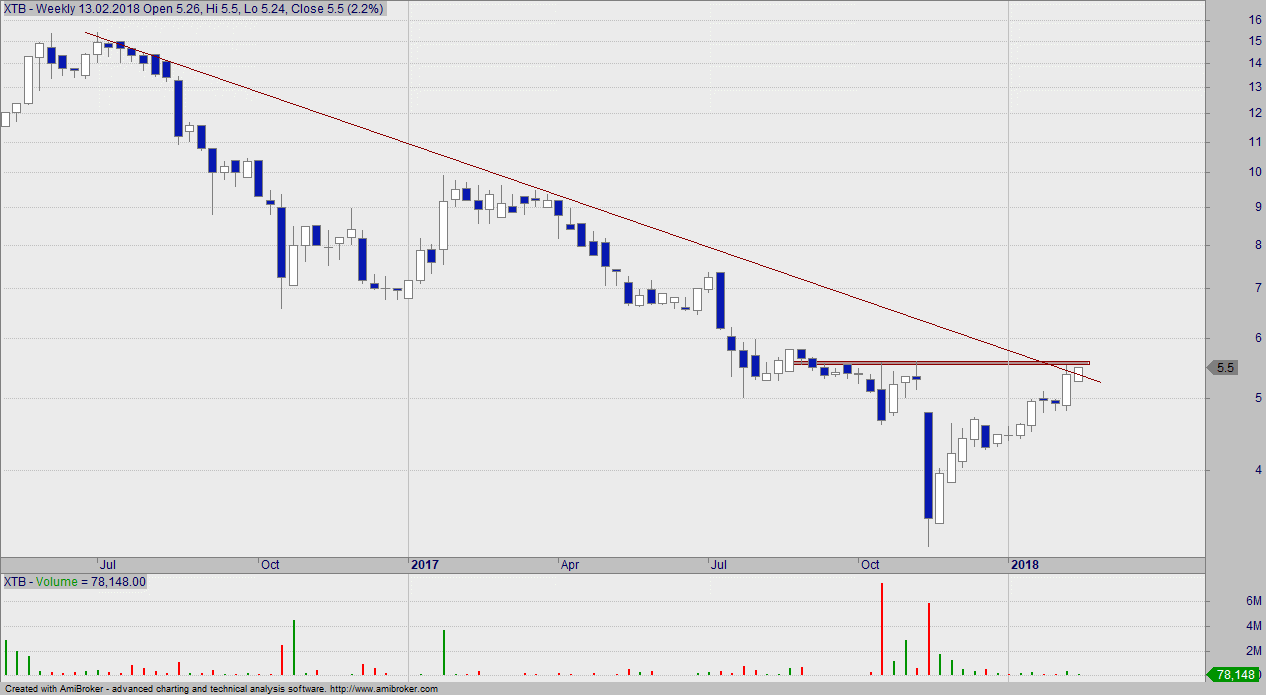Select the last white candle at the trend line

tap(1078, 374)
